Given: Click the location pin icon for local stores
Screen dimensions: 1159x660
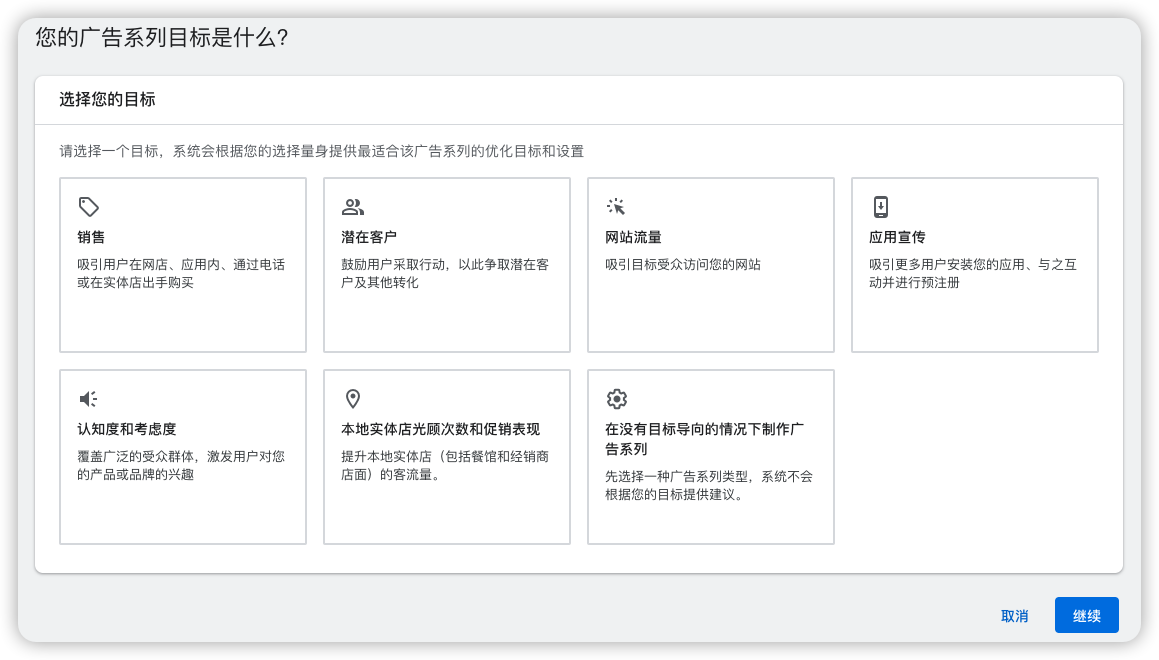Looking at the screenshot, I should point(353,399).
